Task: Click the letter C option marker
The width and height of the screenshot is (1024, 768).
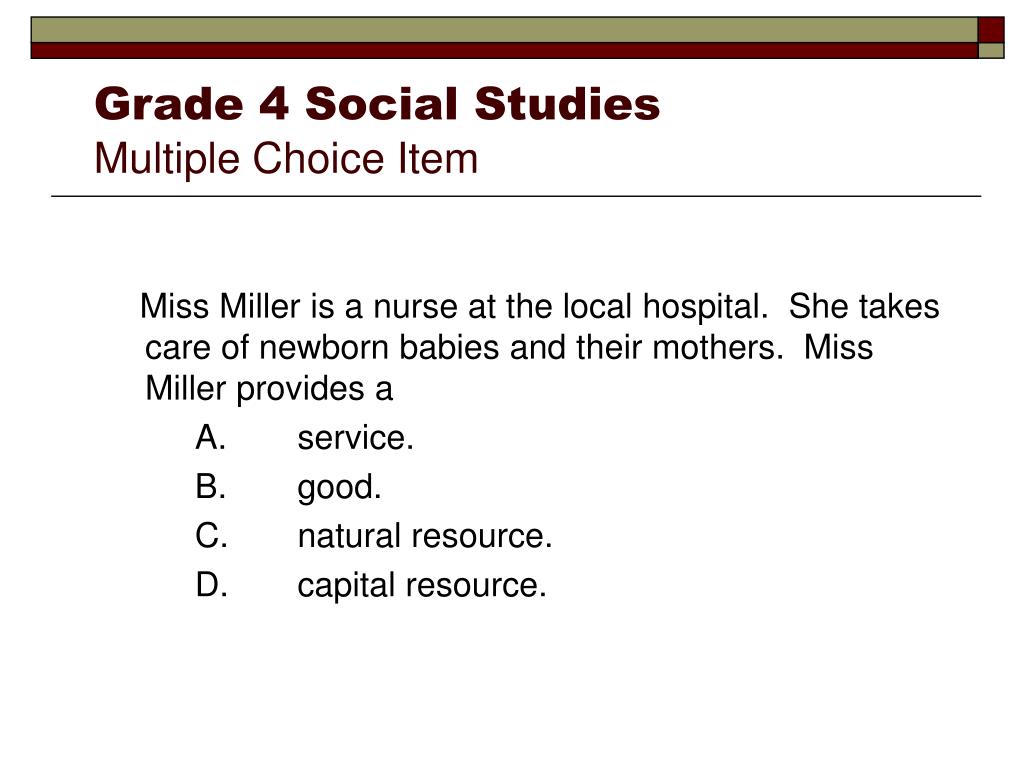Action: pyautogui.click(x=211, y=536)
